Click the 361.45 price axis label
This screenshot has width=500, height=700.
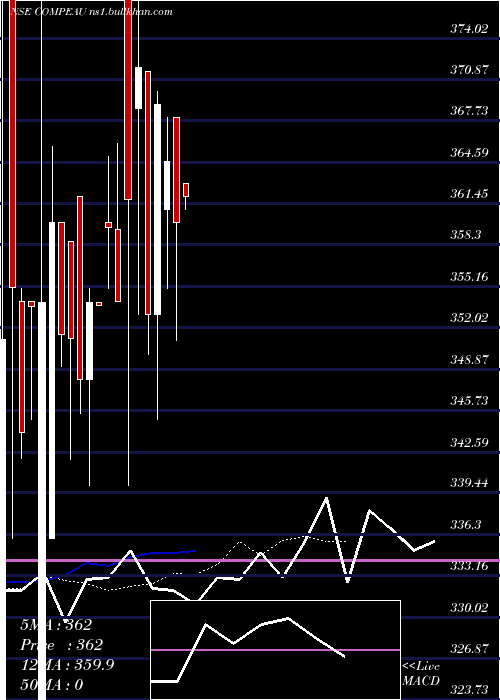tap(469, 194)
